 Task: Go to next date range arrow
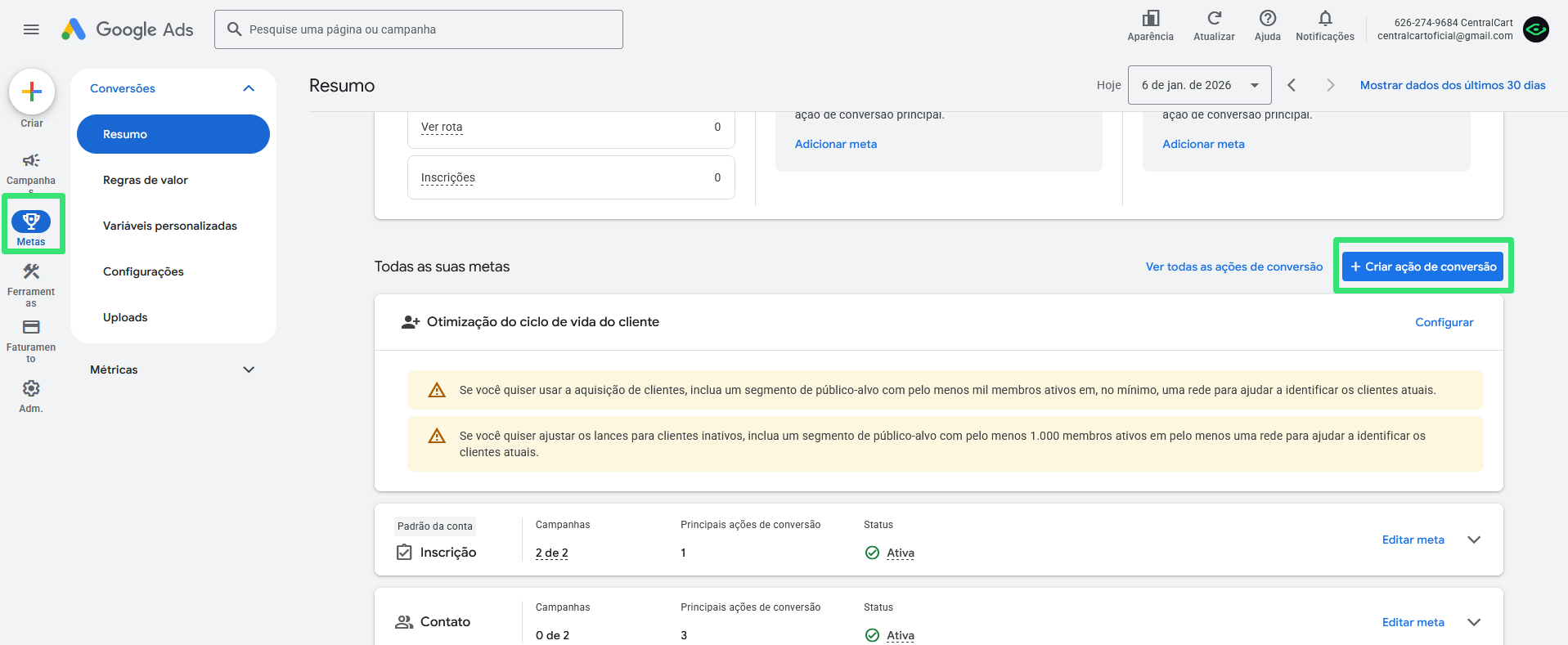[1331, 85]
